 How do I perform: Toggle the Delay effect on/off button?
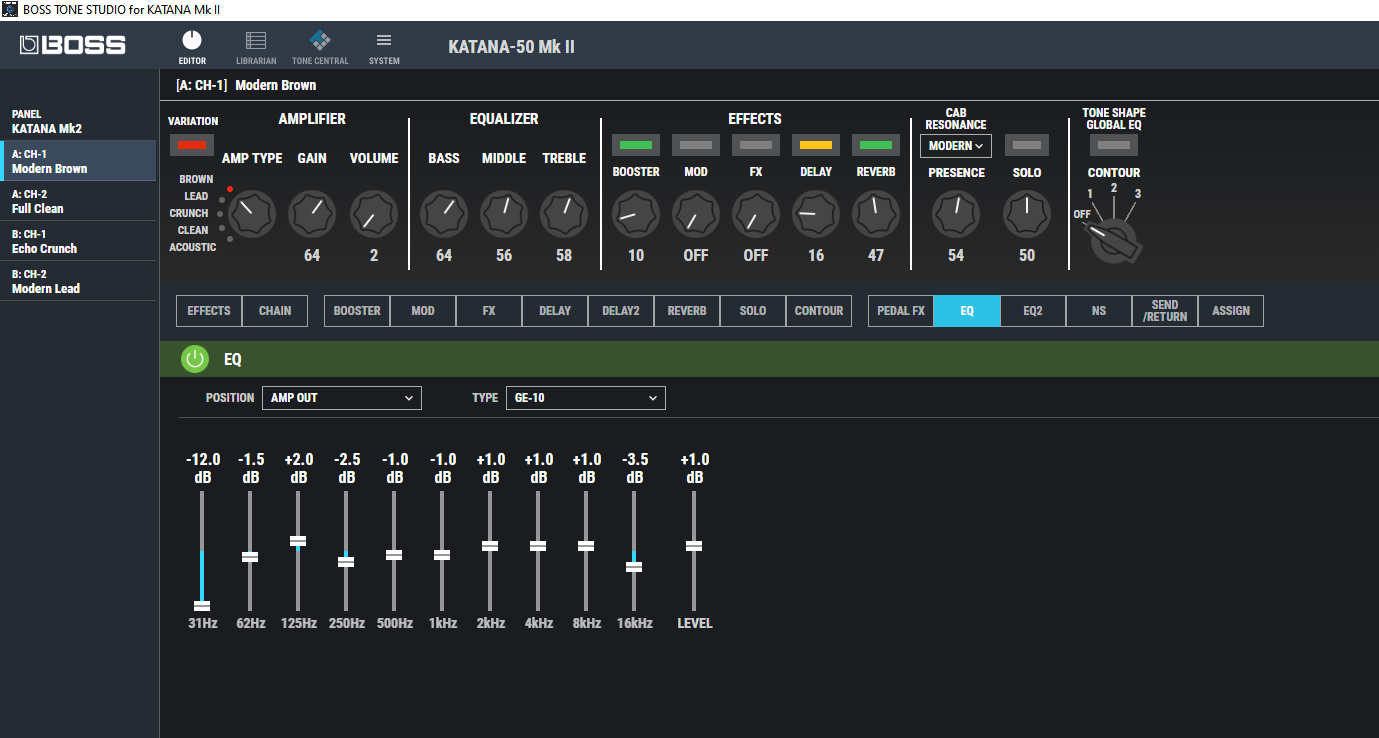coord(816,145)
